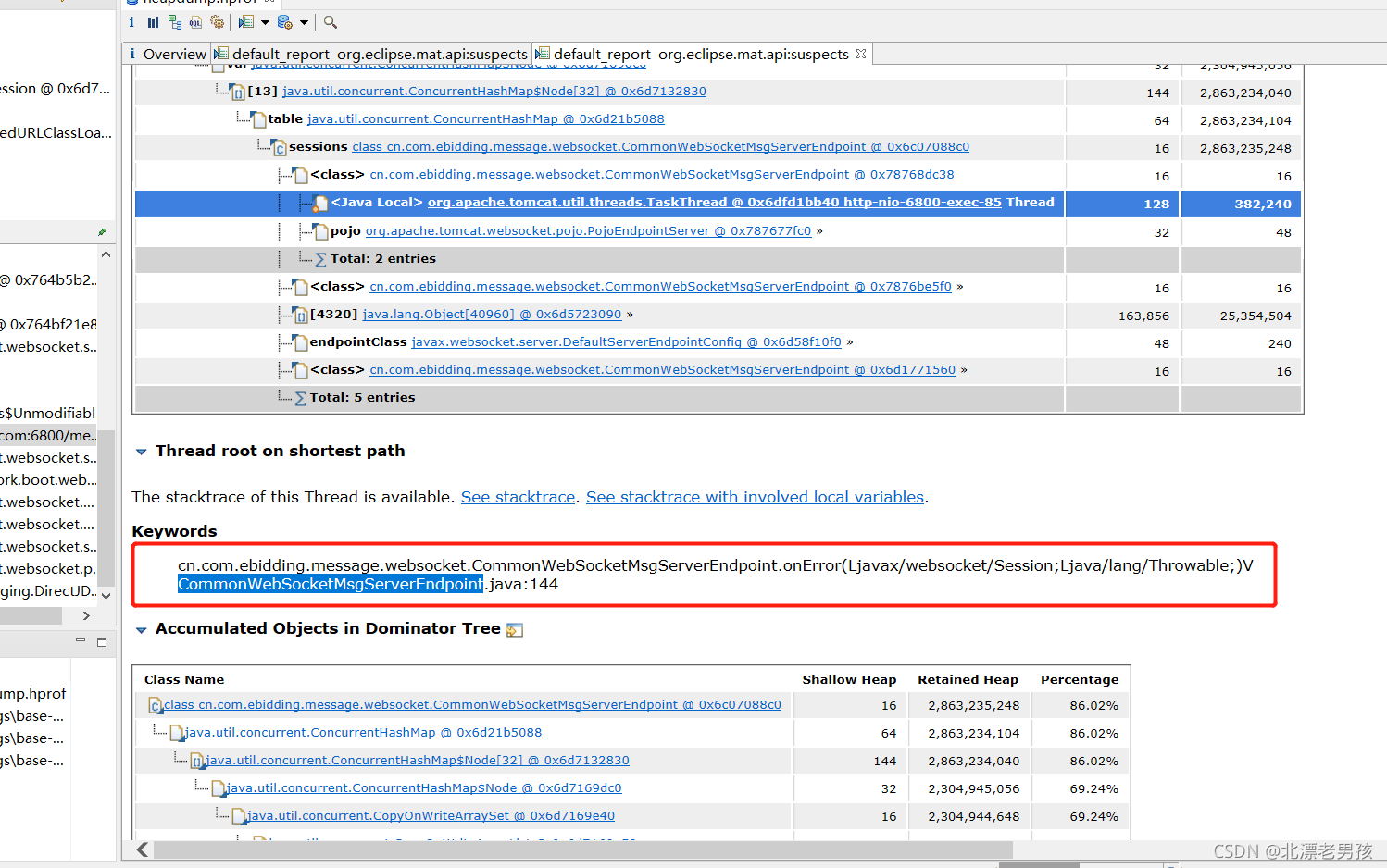Click the down arrow of the left panel's vertical scrollbar
The width and height of the screenshot is (1387, 868).
(x=106, y=596)
